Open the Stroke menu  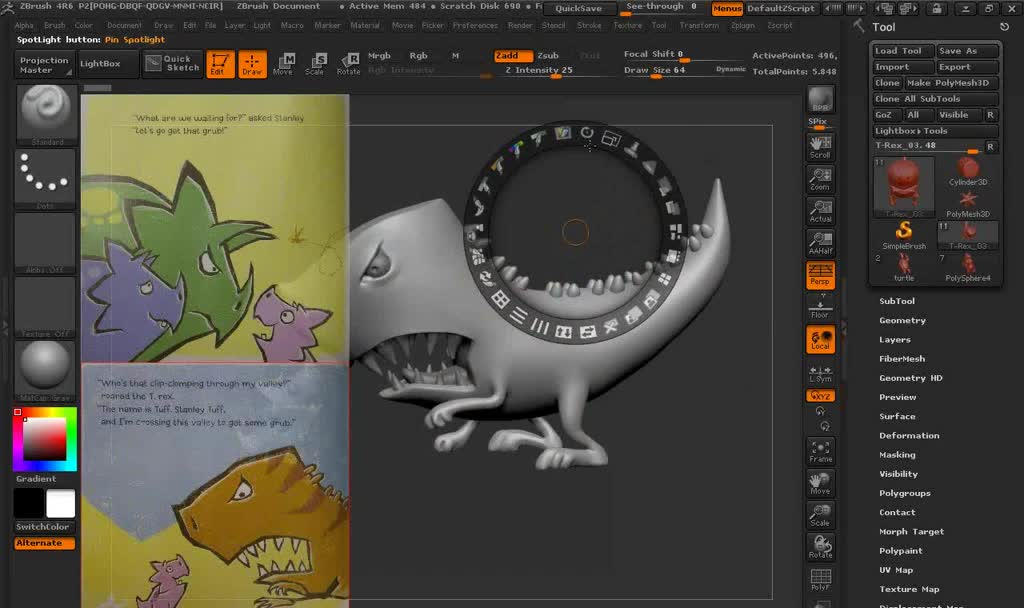[x=589, y=25]
